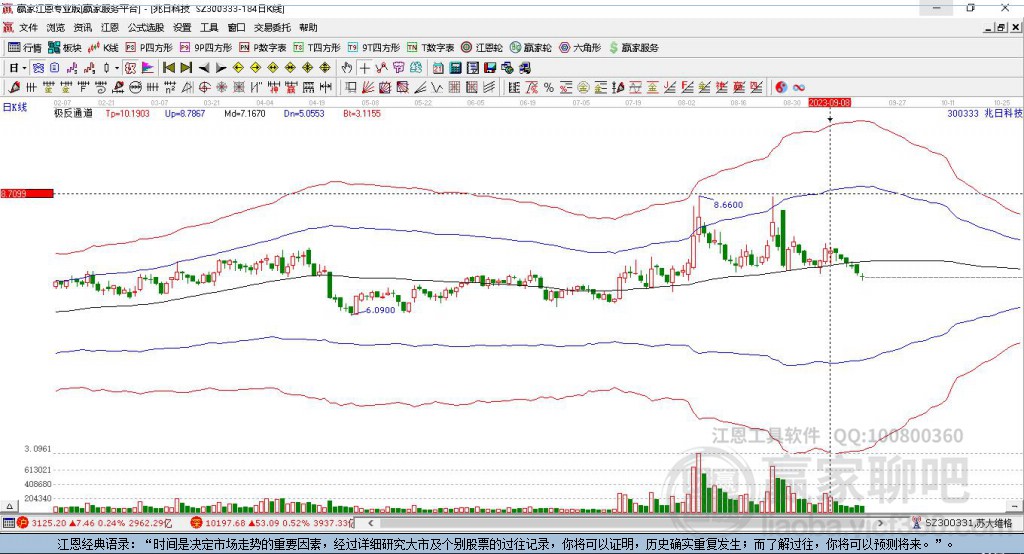Open the 江恩 menu

[110, 27]
